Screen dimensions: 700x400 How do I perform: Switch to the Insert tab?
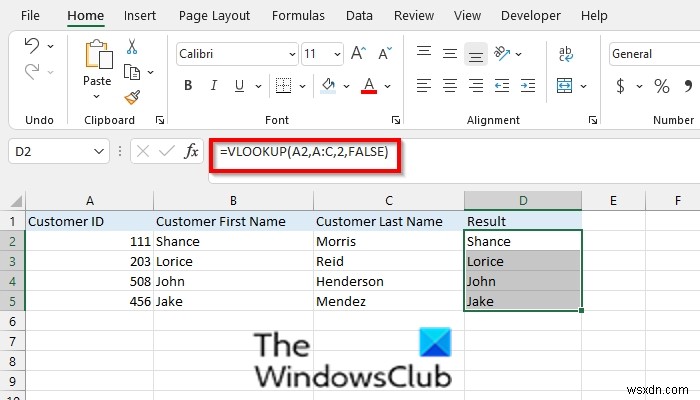coord(140,16)
